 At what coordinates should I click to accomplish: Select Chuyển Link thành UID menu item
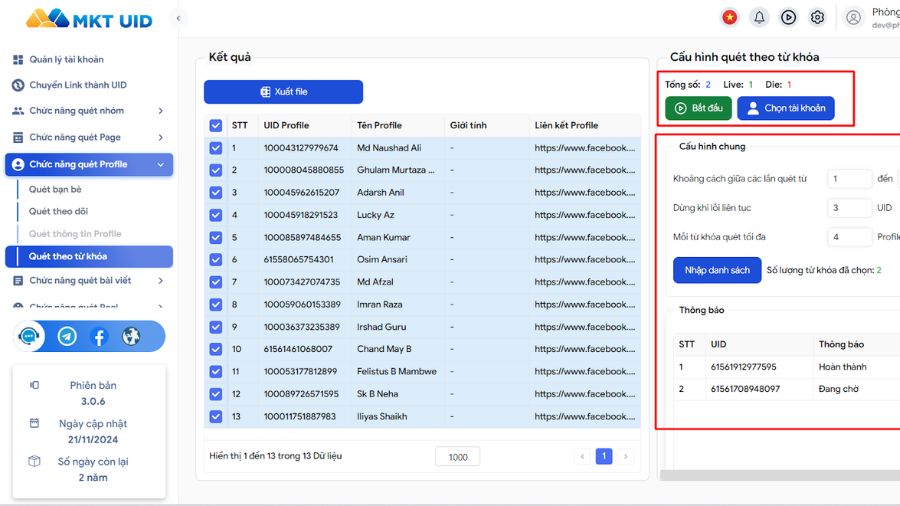tap(78, 85)
